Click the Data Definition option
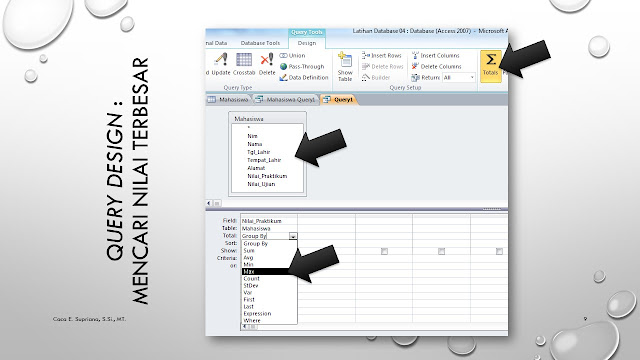 click(x=304, y=78)
